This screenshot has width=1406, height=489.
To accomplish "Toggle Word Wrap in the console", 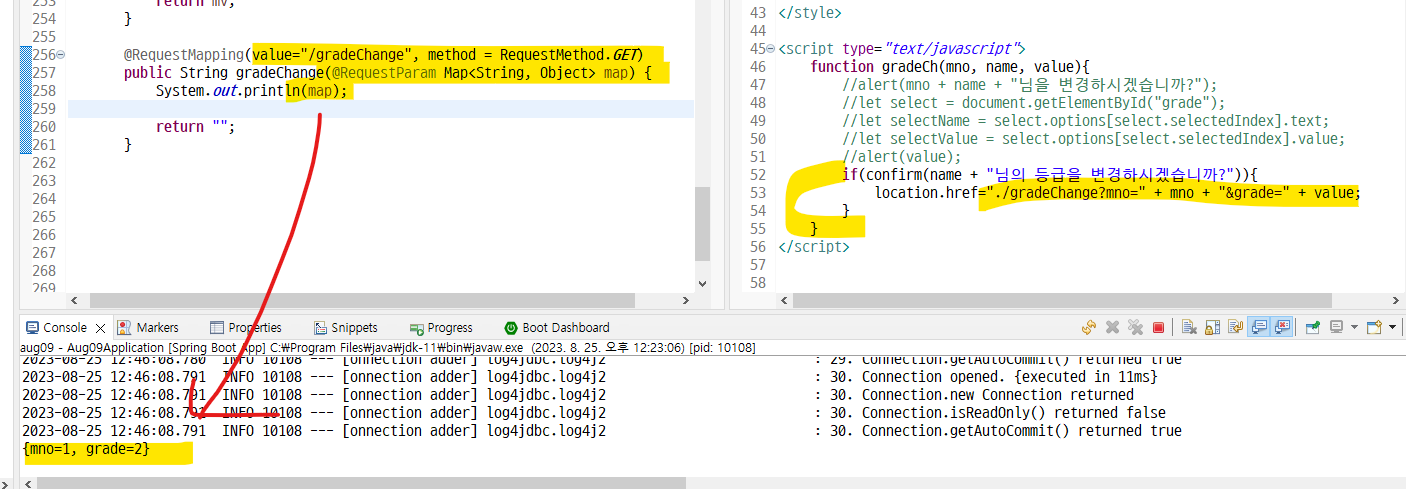I will coord(1235,327).
